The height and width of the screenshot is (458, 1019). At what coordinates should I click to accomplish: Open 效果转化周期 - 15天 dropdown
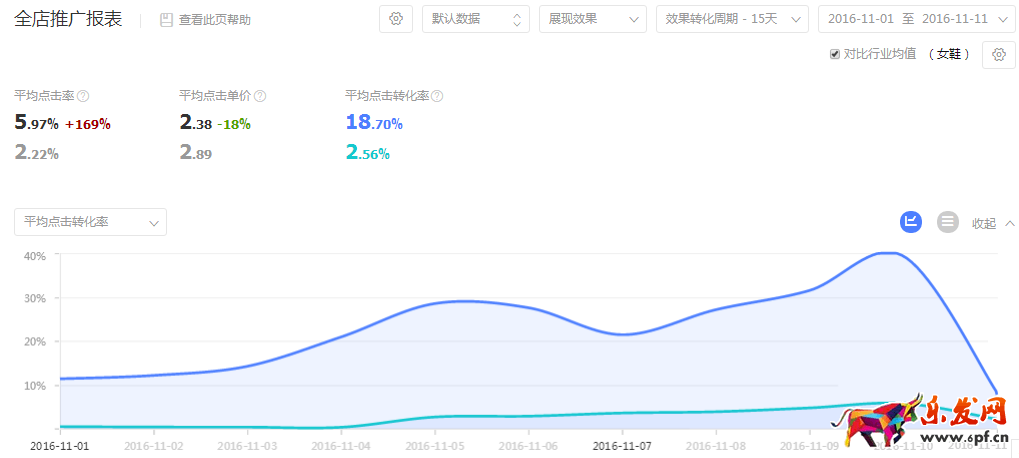732,19
